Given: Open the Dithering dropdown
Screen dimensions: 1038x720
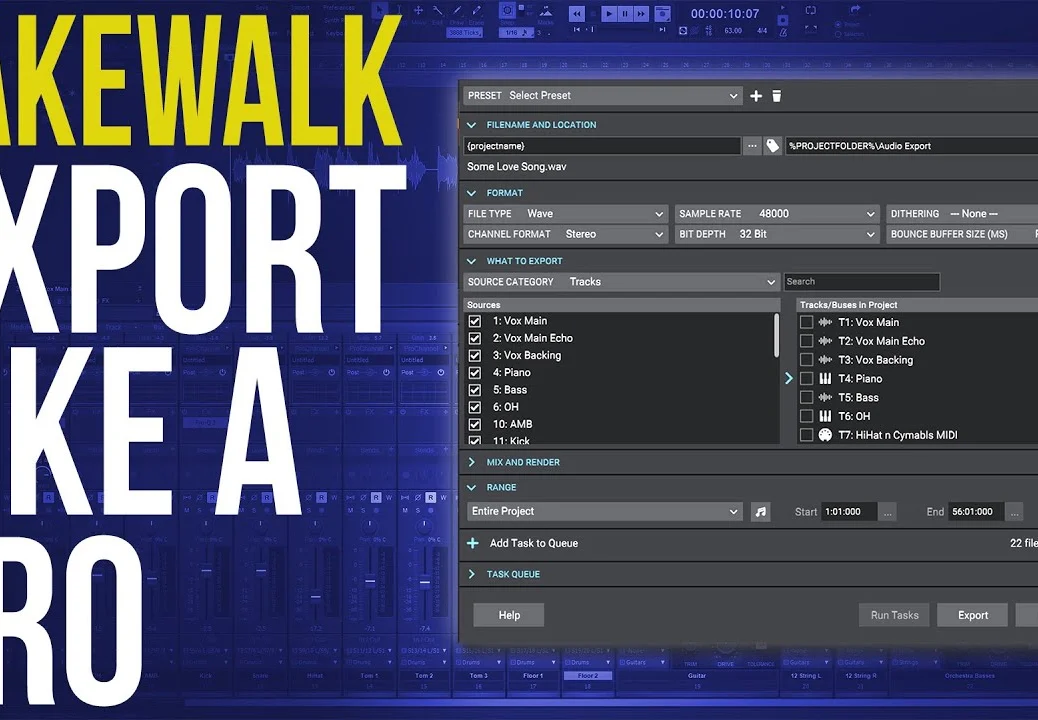Looking at the screenshot, I should coord(962,214).
